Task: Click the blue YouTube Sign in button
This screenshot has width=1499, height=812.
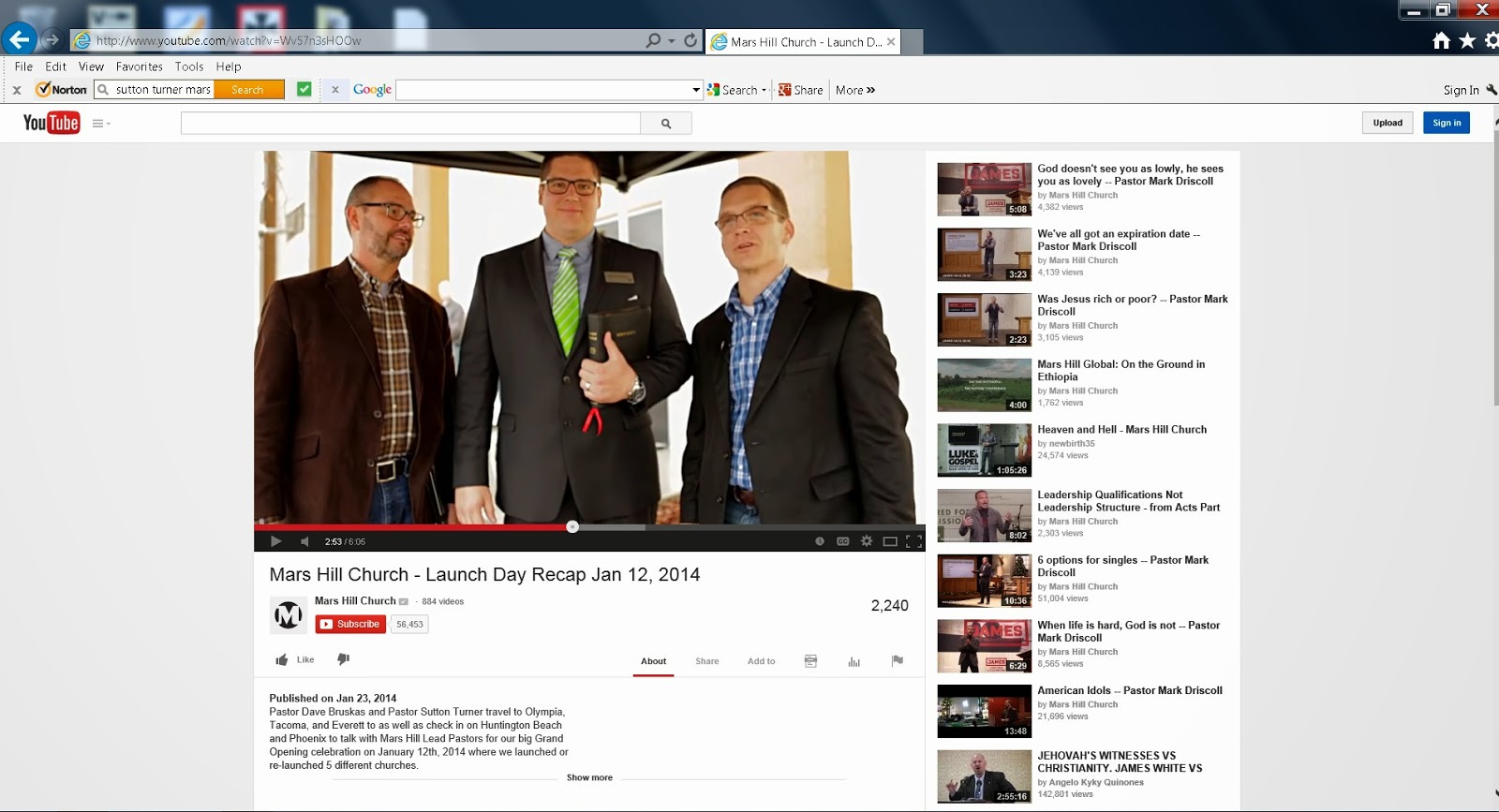Action: (x=1447, y=123)
